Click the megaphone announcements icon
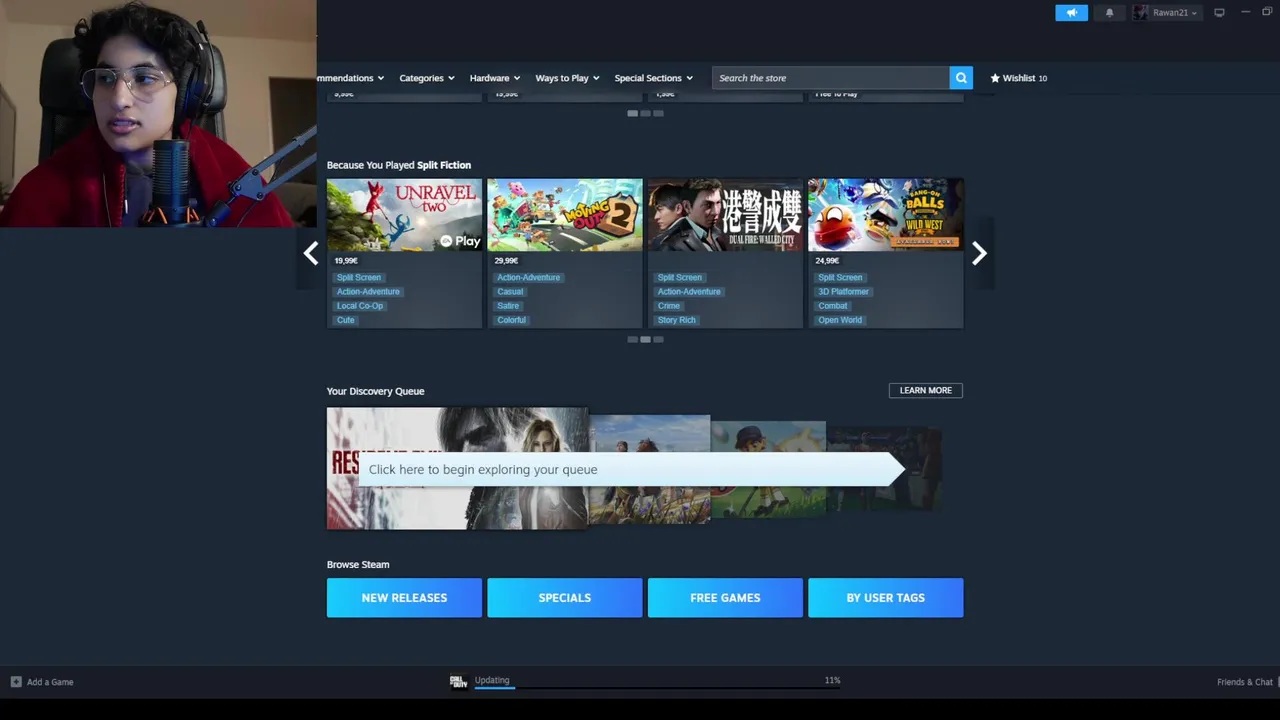This screenshot has height=720, width=1280. [1071, 13]
